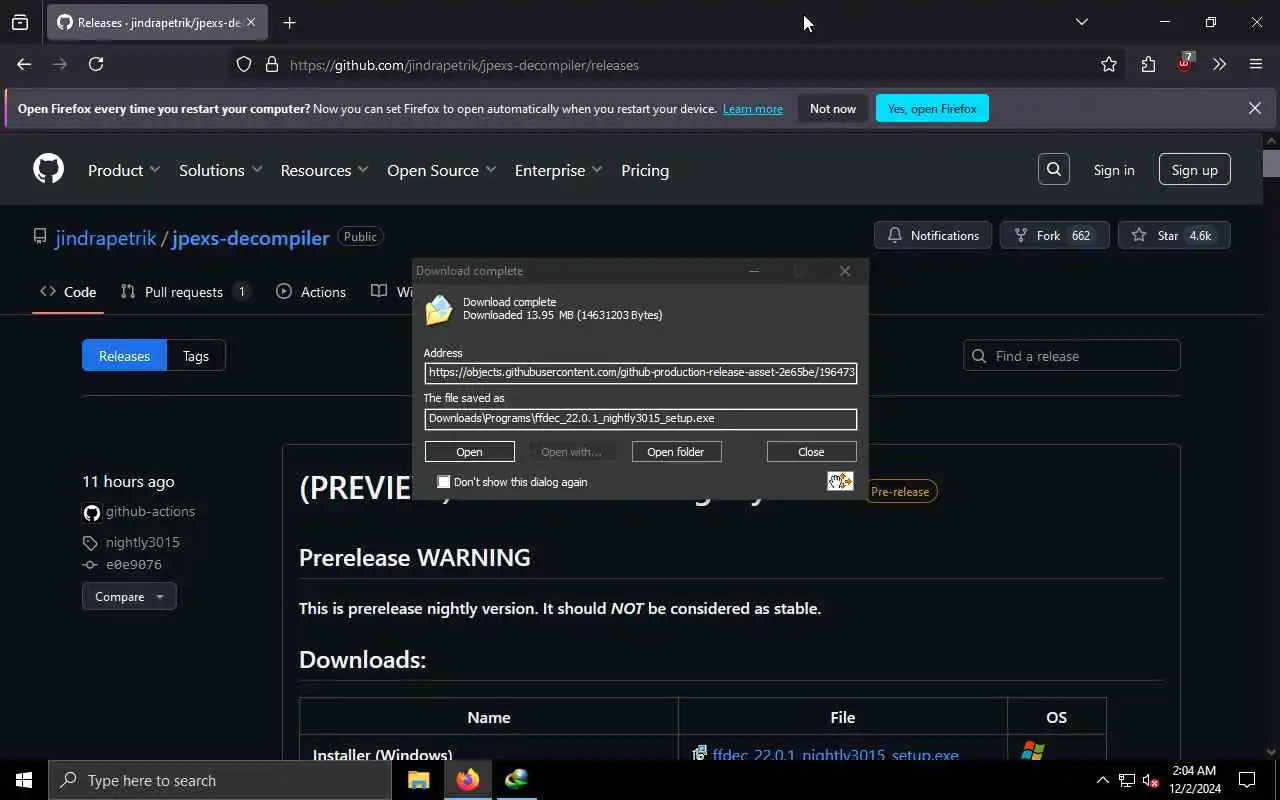Image resolution: width=1280 pixels, height=800 pixels.
Task: Expand the Open Source dropdown
Action: point(442,170)
